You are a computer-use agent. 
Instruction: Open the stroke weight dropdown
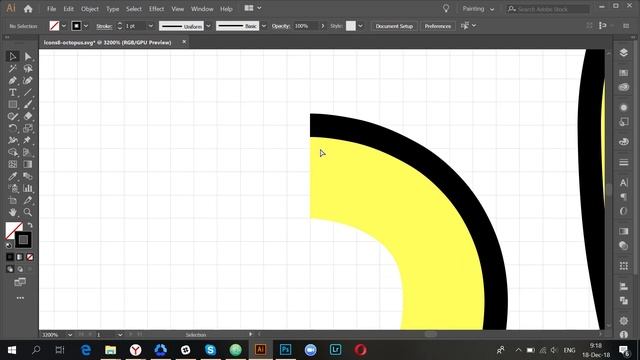tap(151, 26)
